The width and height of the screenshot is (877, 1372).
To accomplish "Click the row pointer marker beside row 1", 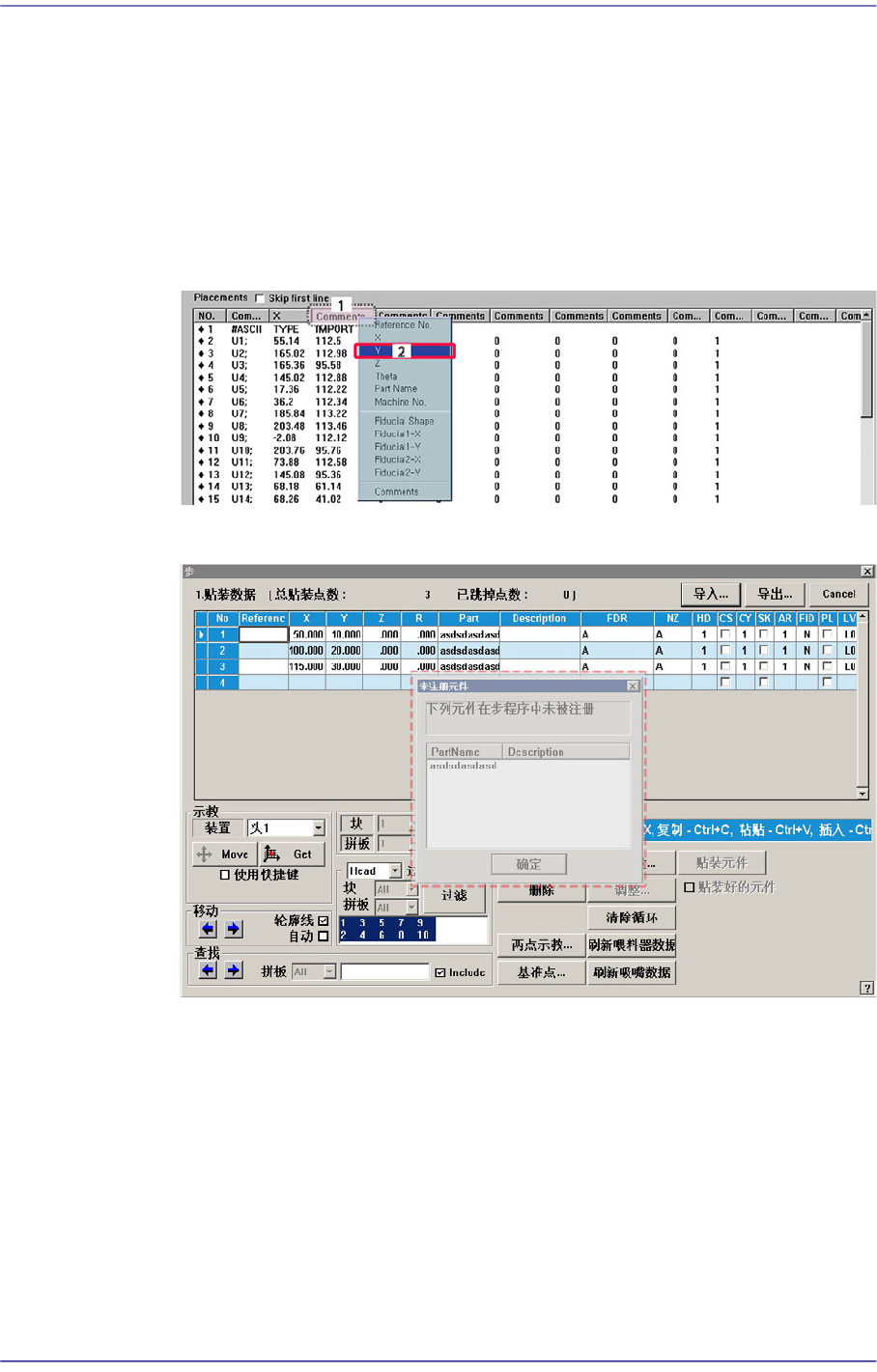I will click(x=201, y=634).
